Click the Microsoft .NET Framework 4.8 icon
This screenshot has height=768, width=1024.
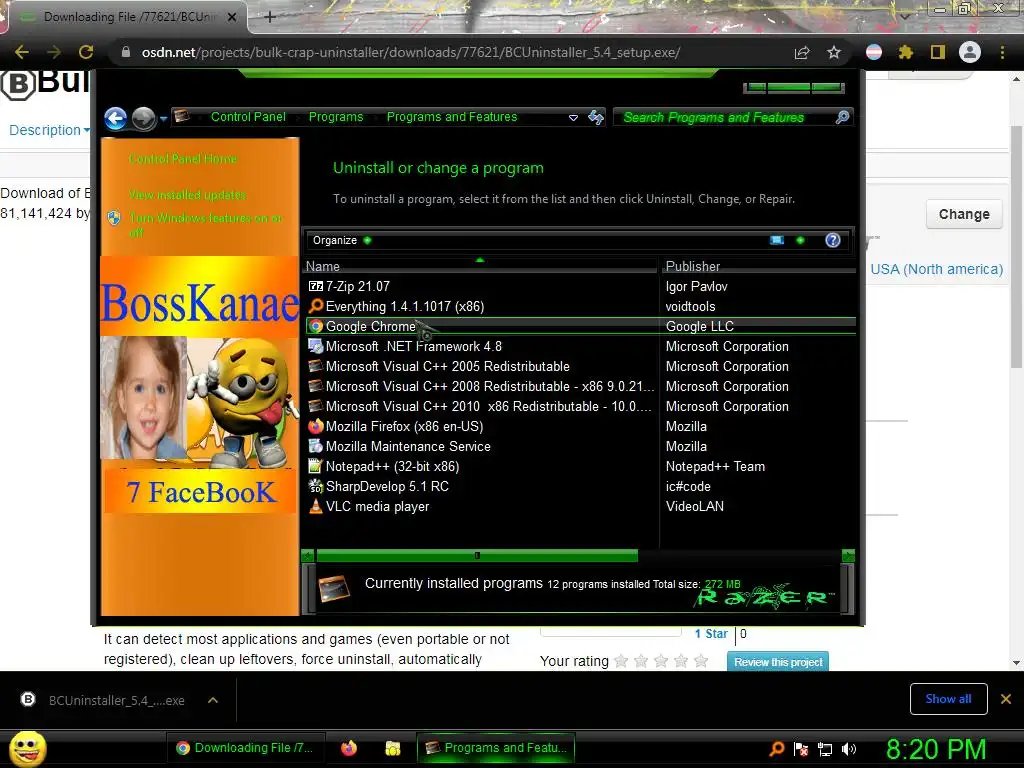[315, 346]
